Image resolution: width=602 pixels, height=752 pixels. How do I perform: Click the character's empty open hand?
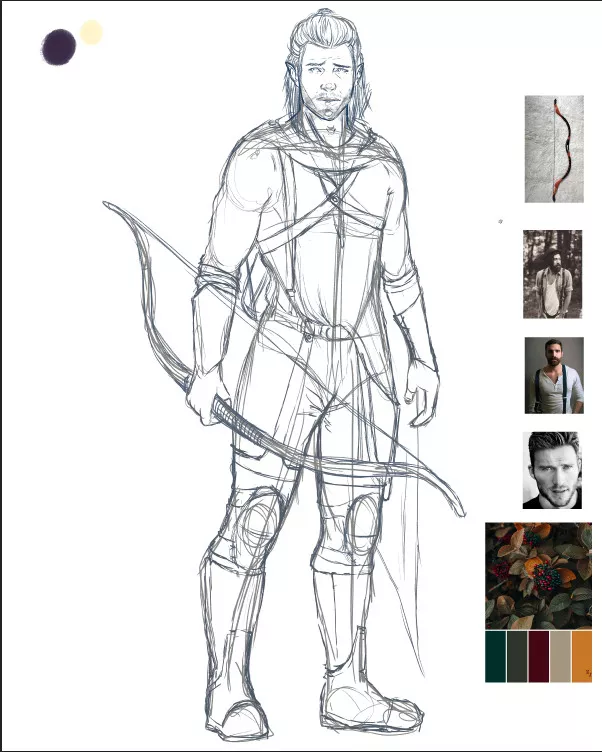tap(424, 390)
